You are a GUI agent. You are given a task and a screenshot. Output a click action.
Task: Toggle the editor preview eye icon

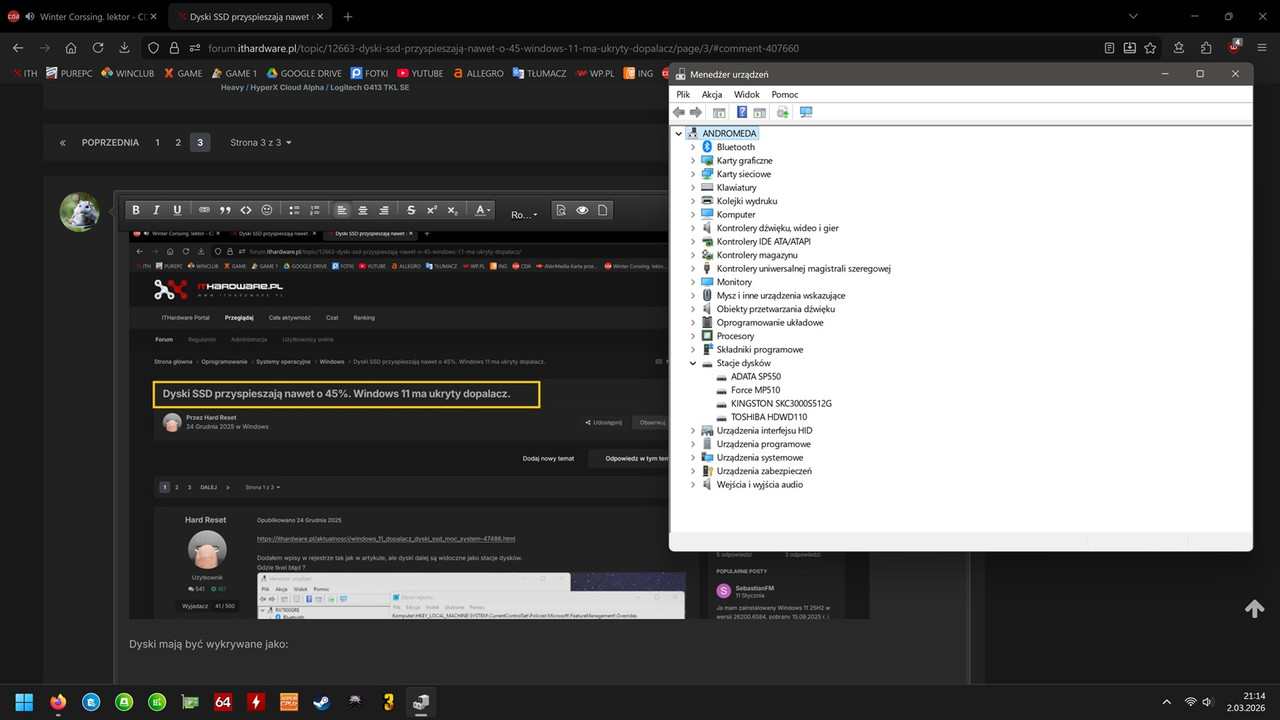582,210
